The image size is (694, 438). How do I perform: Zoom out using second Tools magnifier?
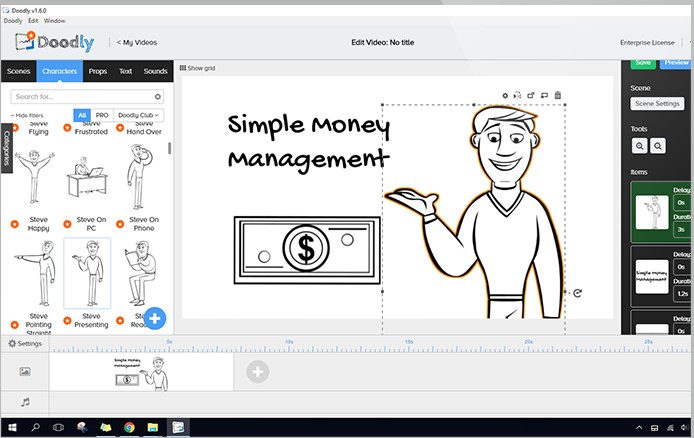(658, 146)
